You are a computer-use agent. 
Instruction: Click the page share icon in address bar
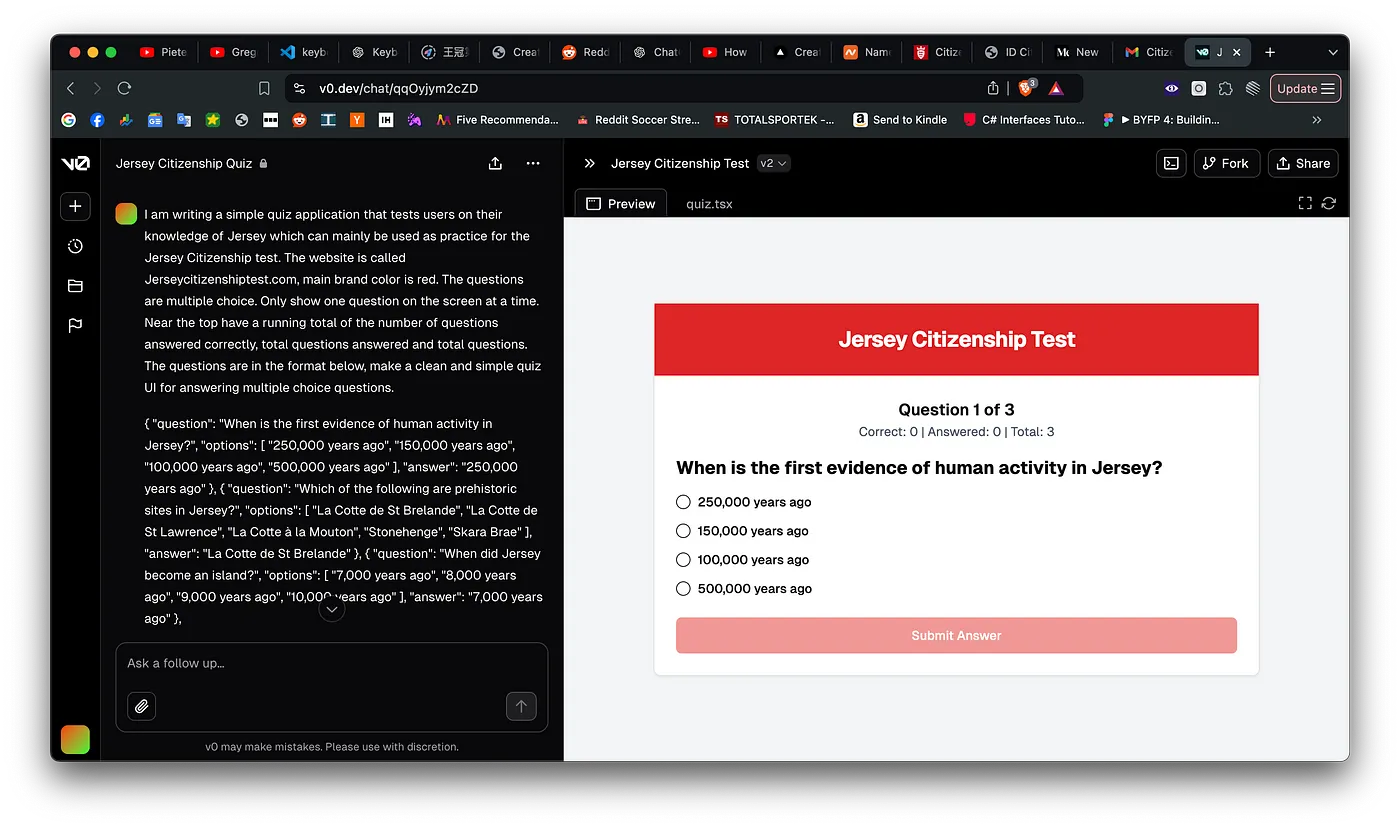pyautogui.click(x=993, y=88)
